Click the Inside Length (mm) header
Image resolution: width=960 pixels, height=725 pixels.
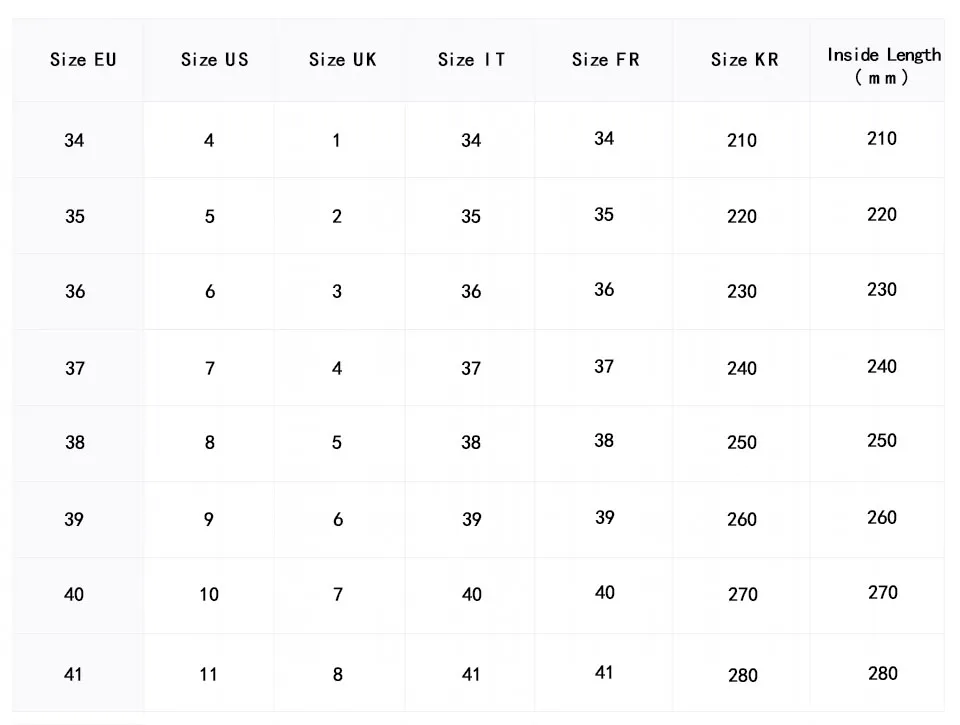pos(883,66)
